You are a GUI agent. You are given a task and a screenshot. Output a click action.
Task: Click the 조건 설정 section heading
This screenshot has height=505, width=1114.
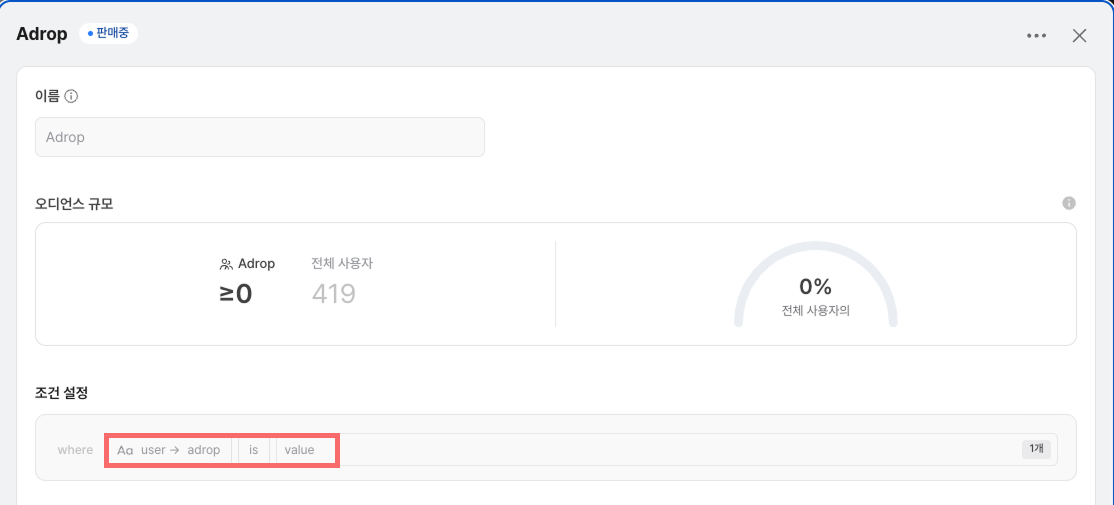click(x=62, y=393)
